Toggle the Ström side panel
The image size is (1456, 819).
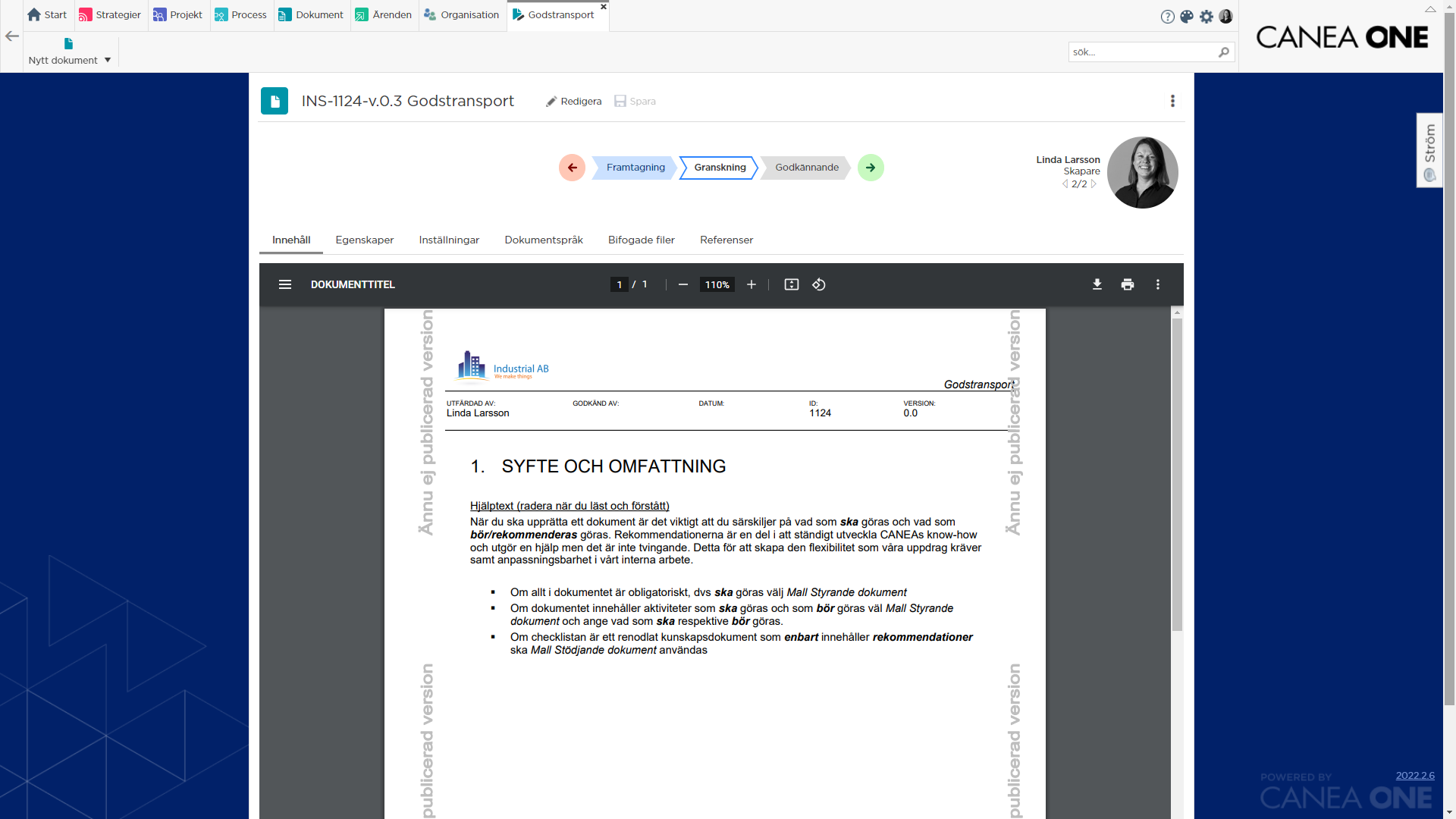[x=1429, y=150]
